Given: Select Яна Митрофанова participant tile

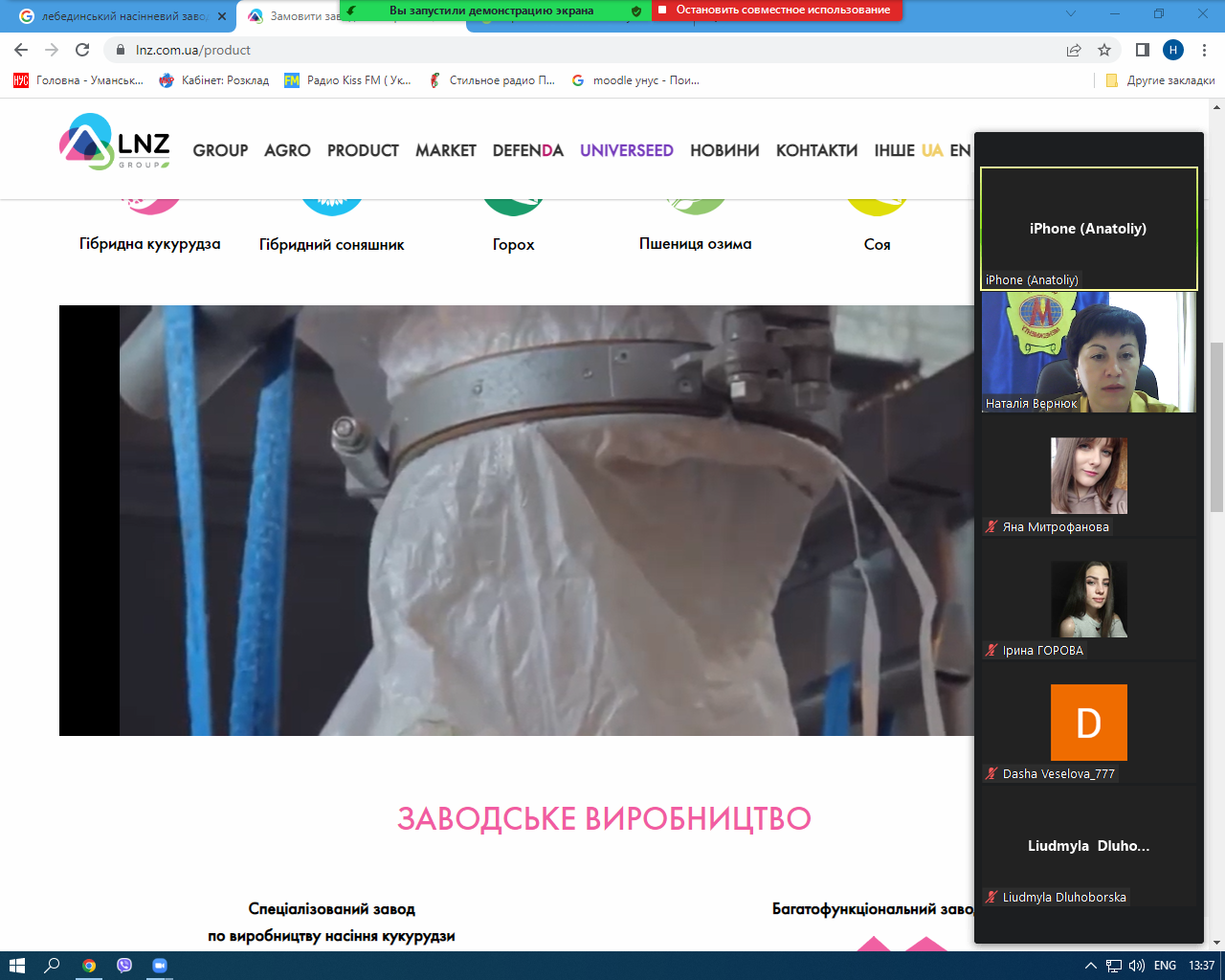Looking at the screenshot, I should click(x=1089, y=476).
